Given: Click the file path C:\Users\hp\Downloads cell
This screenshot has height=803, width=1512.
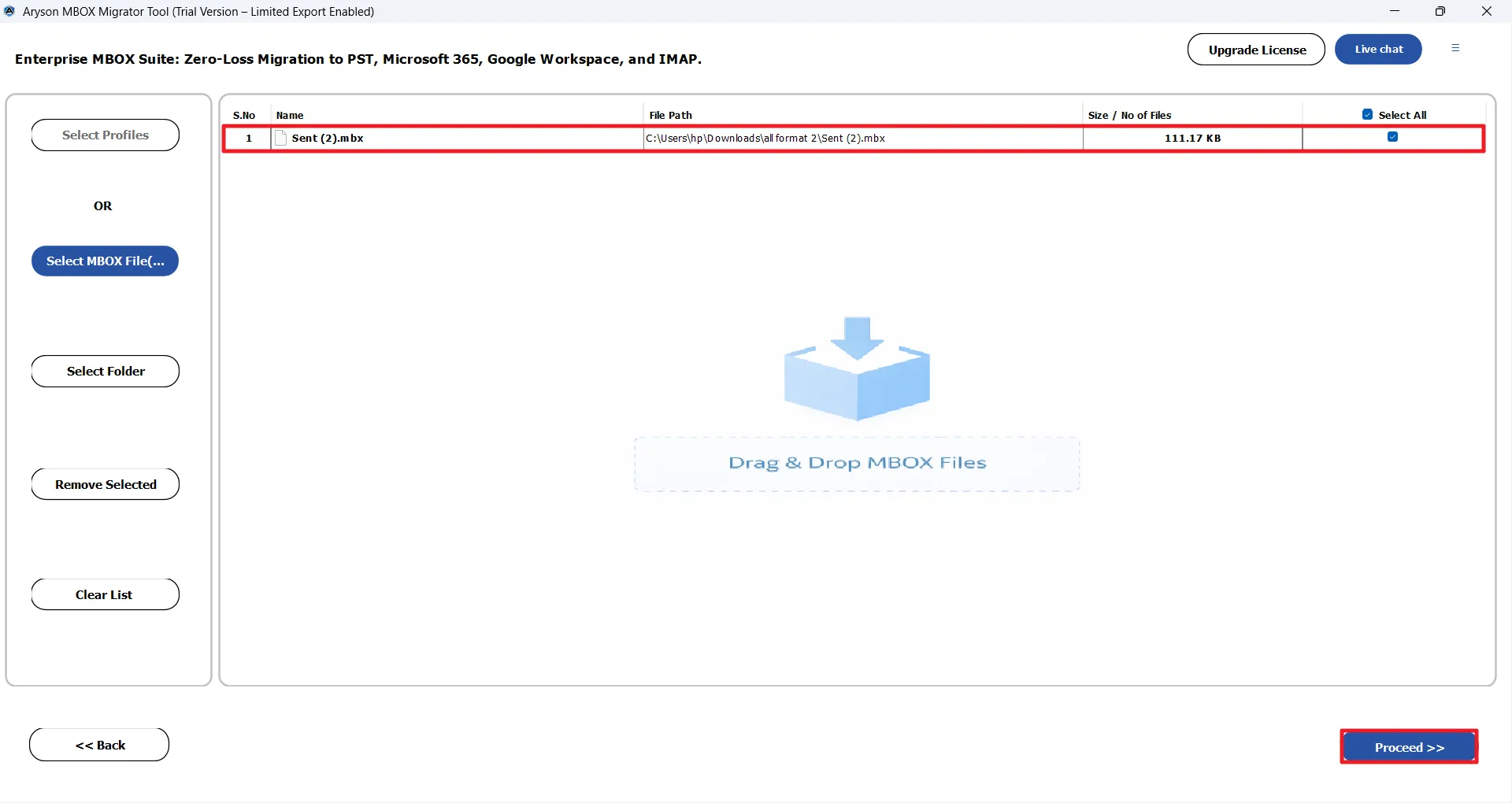Looking at the screenshot, I should pyautogui.click(x=862, y=138).
